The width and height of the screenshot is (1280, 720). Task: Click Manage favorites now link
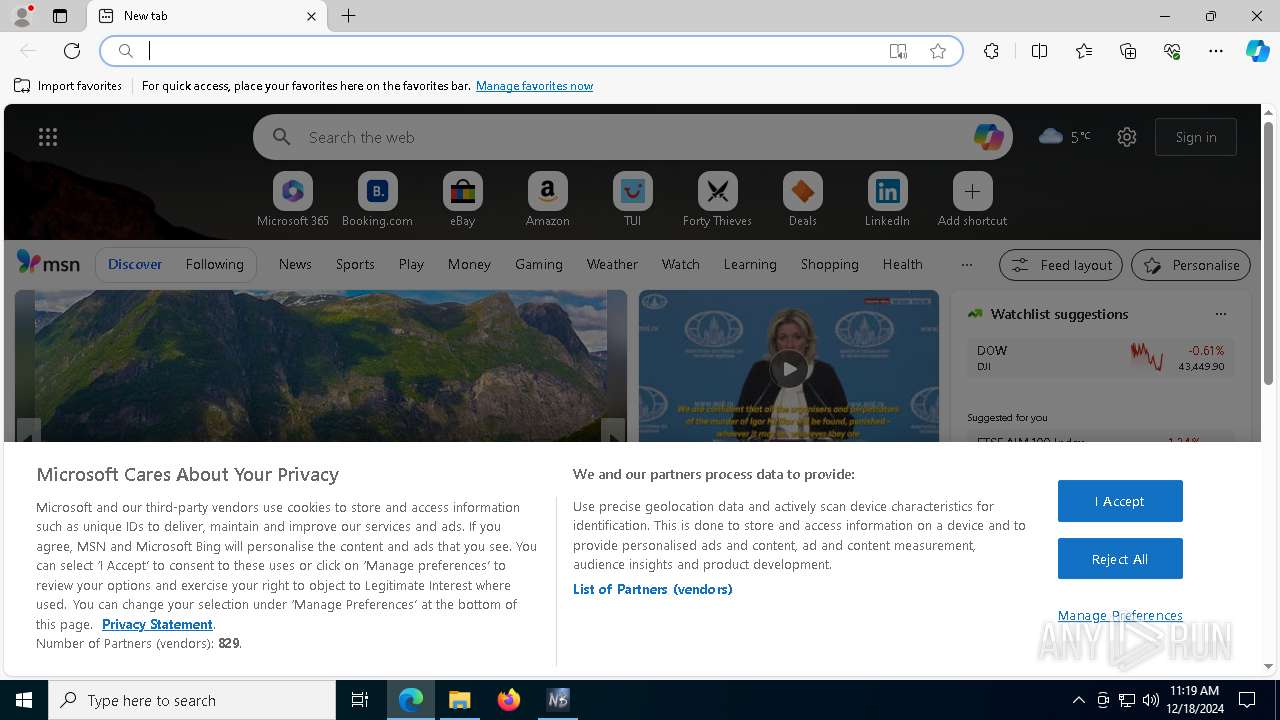pyautogui.click(x=534, y=86)
